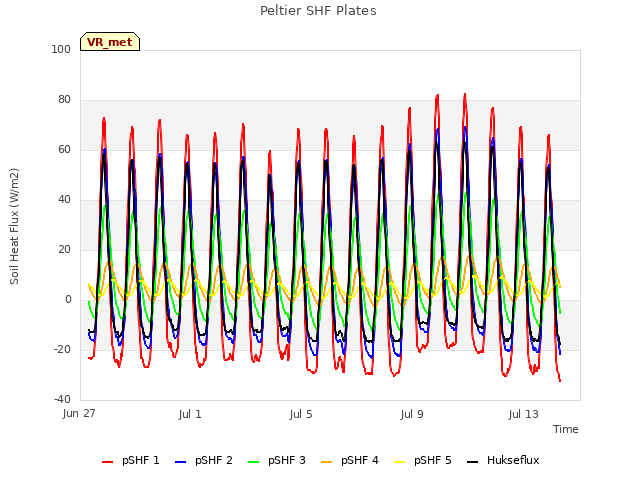Click the Jul 13 x-axis tick label
Image resolution: width=640 pixels, height=480 pixels.
tap(524, 414)
